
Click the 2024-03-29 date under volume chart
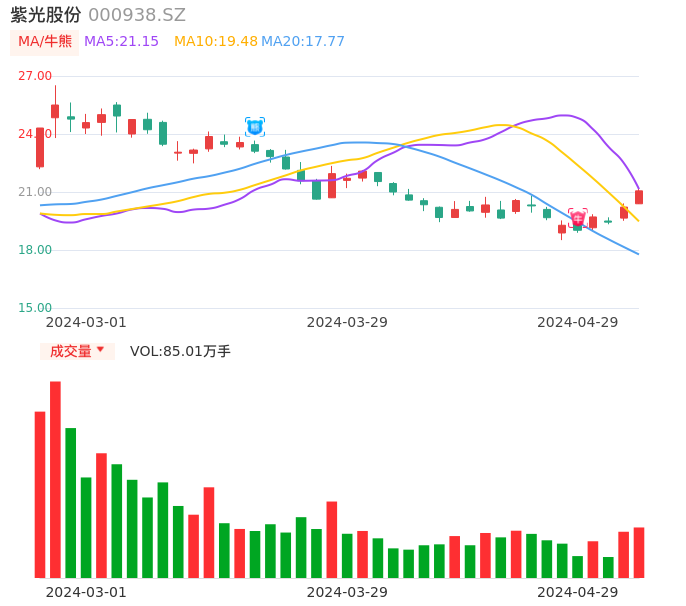click(347, 592)
